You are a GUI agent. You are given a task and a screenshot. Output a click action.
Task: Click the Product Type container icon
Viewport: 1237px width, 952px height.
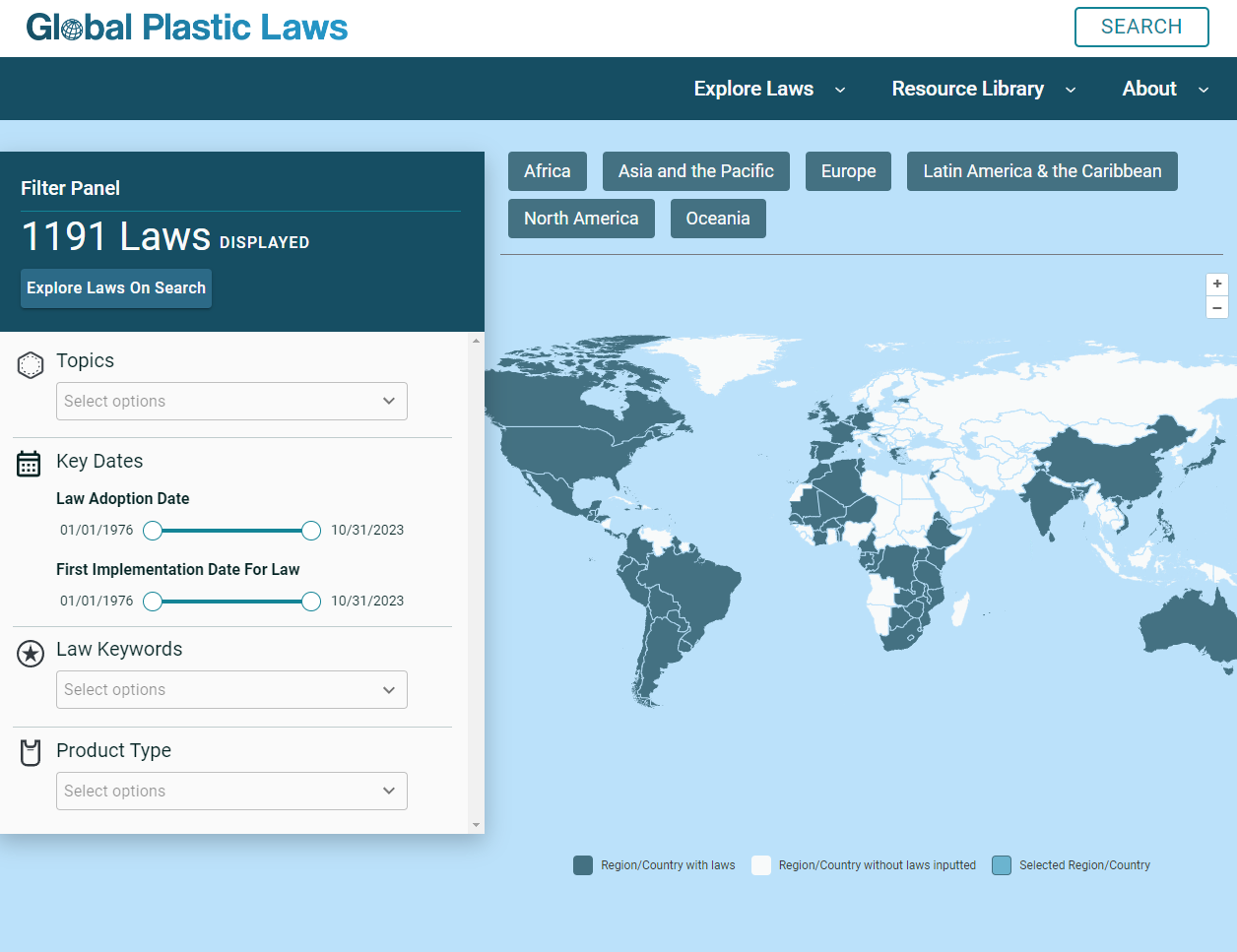(31, 753)
